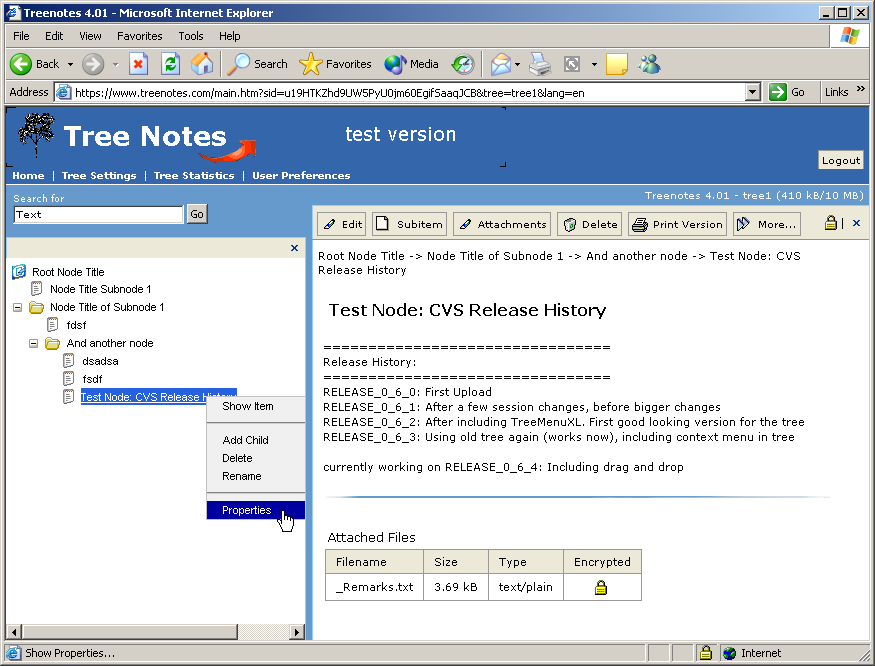Image resolution: width=875 pixels, height=666 pixels.
Task: Click the Internet zone globe in status bar
Action: click(729, 653)
